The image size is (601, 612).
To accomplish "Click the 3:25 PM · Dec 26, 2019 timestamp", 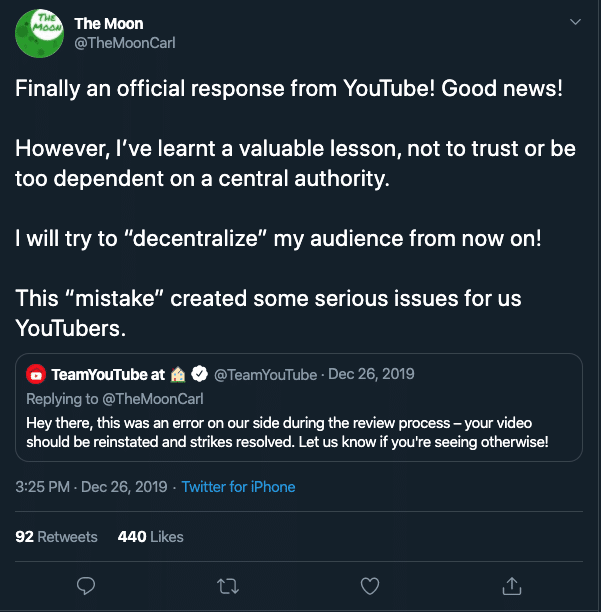I will (x=92, y=487).
